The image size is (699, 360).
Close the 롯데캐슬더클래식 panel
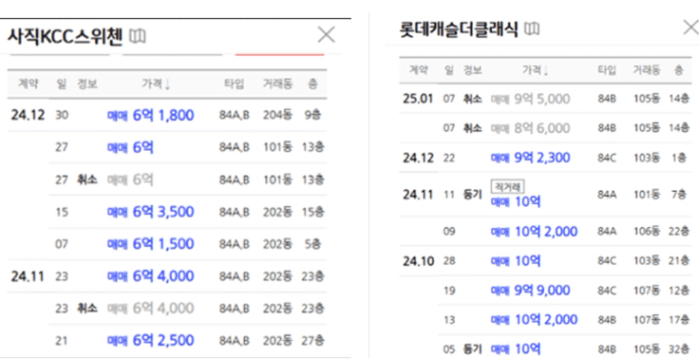pos(691,28)
